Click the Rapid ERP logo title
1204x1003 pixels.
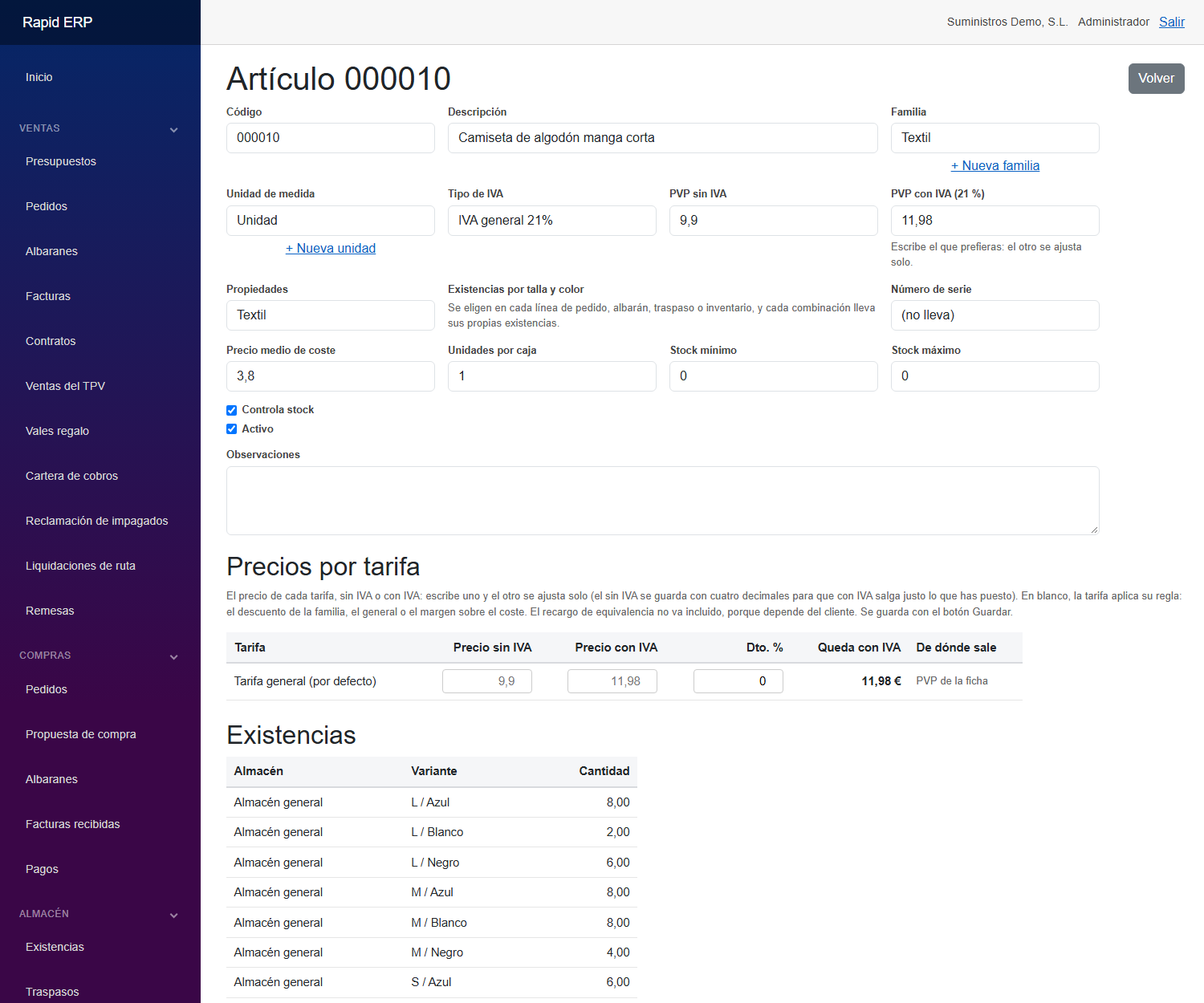point(57,22)
